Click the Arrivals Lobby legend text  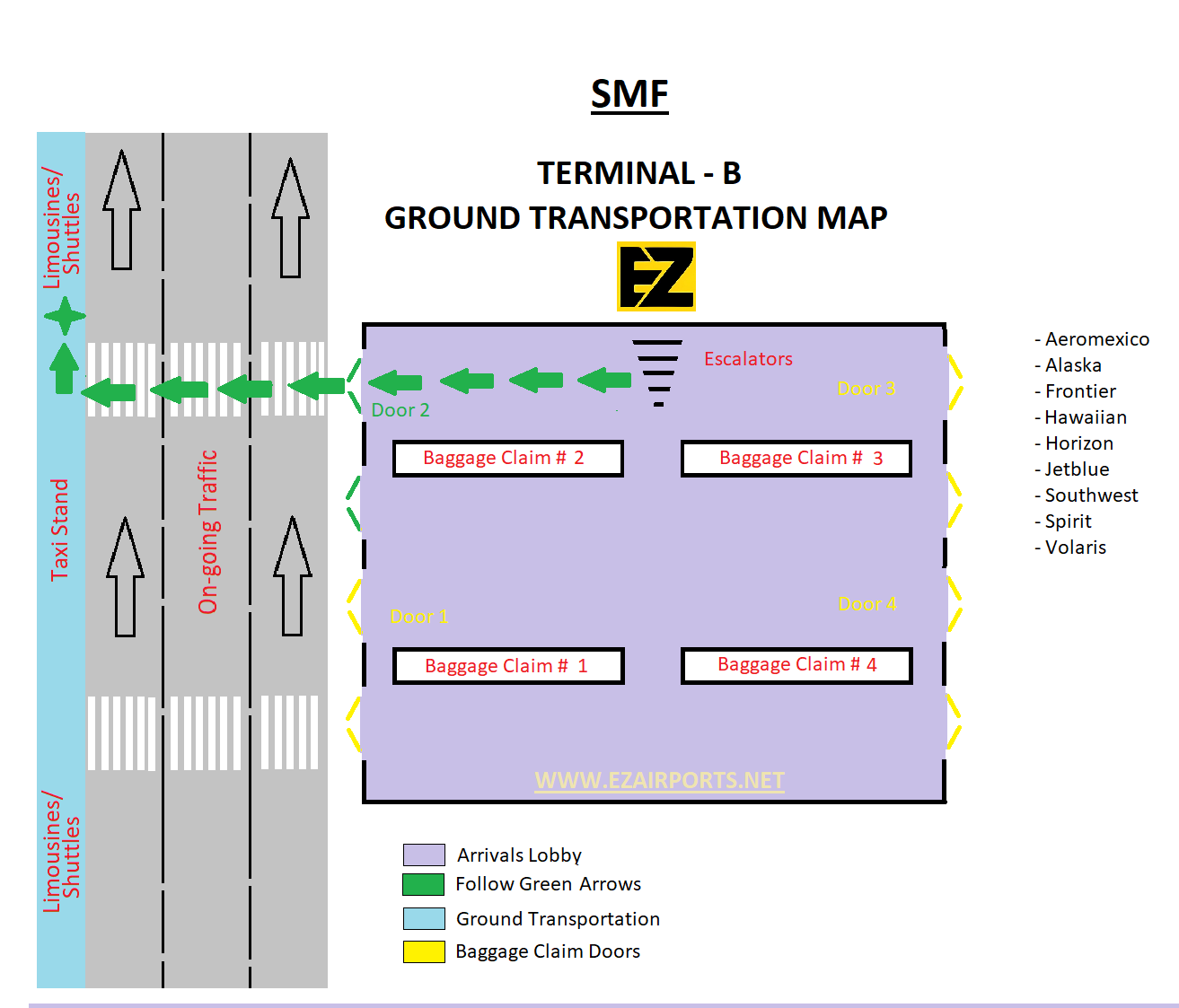(519, 855)
